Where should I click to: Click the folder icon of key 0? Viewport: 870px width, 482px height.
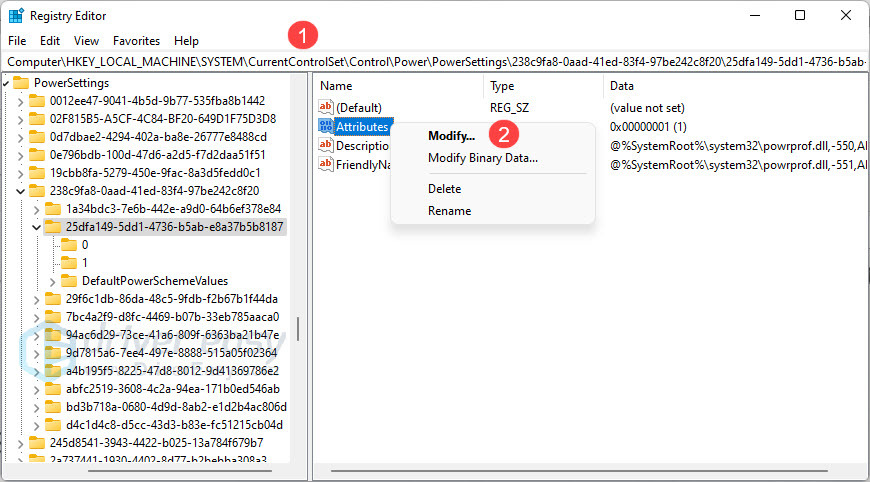(x=69, y=245)
